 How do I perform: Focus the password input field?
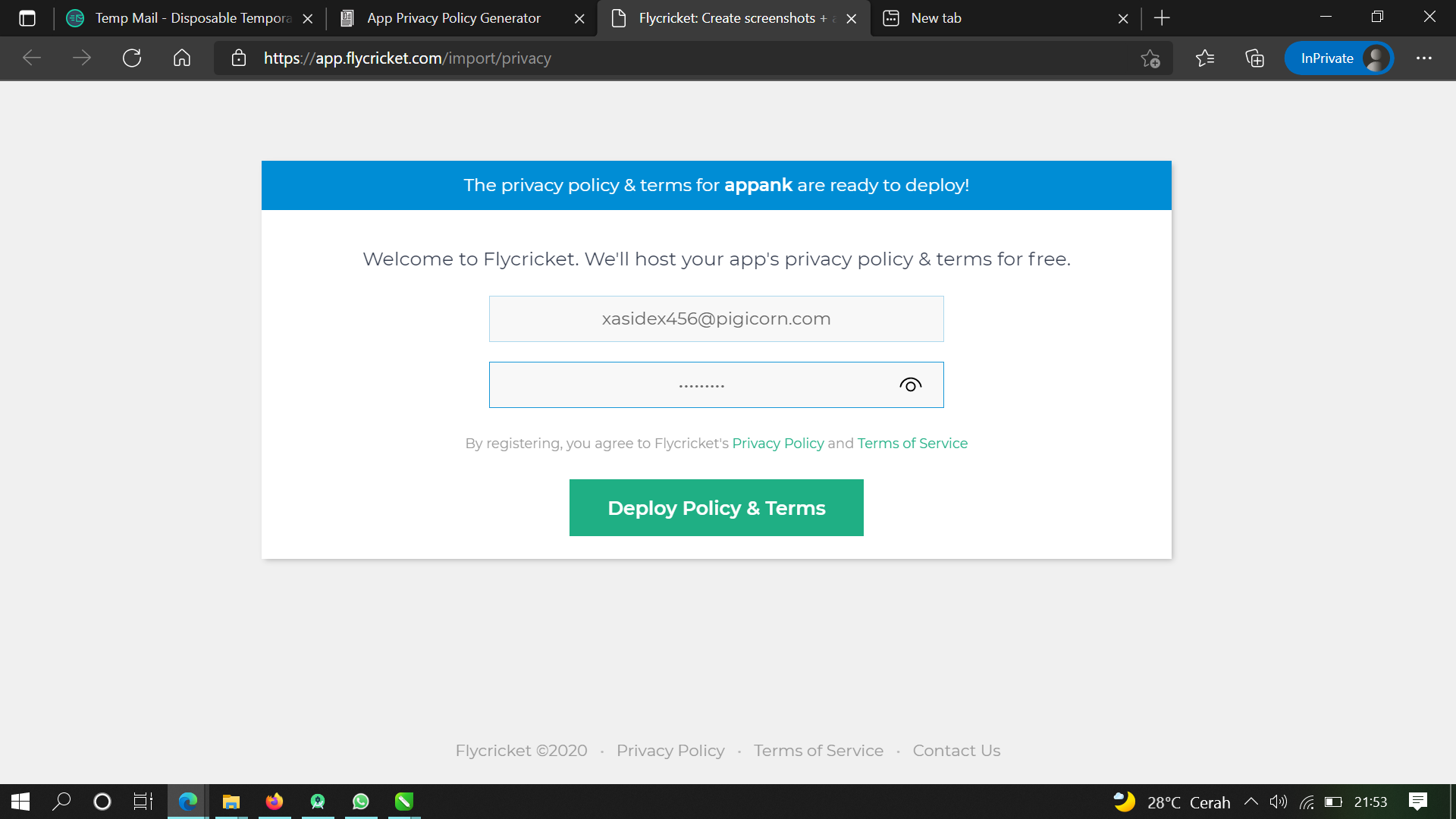point(716,384)
